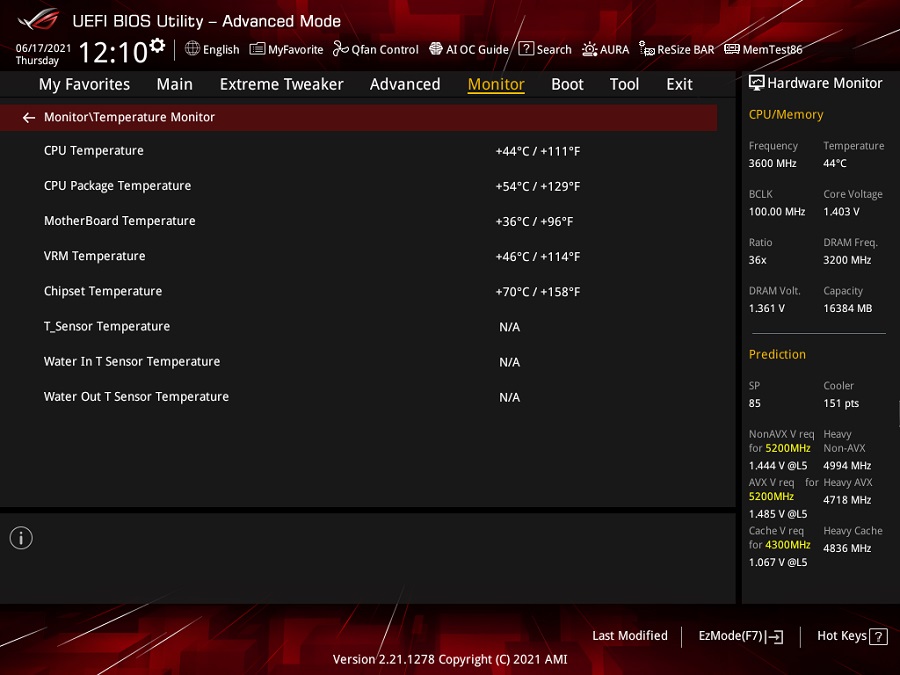Click the Hardware Monitor display icon

(757, 83)
